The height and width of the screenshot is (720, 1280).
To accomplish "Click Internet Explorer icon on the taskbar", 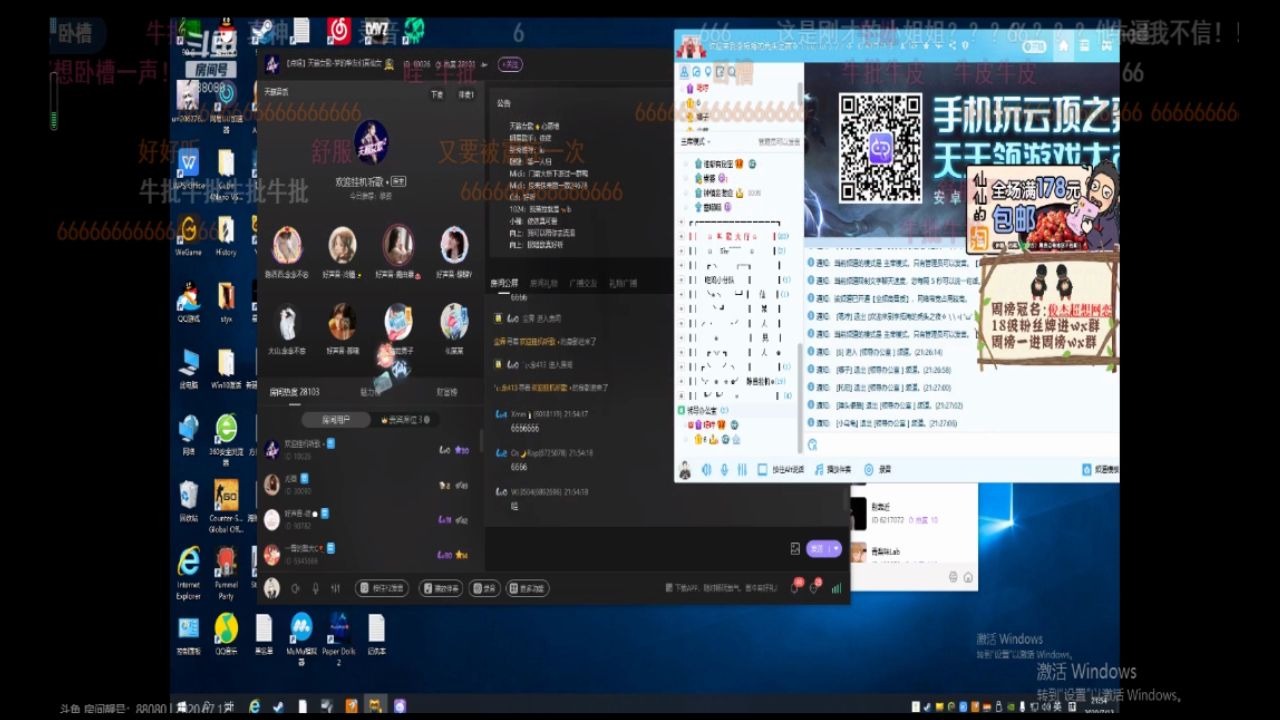I will tap(255, 706).
